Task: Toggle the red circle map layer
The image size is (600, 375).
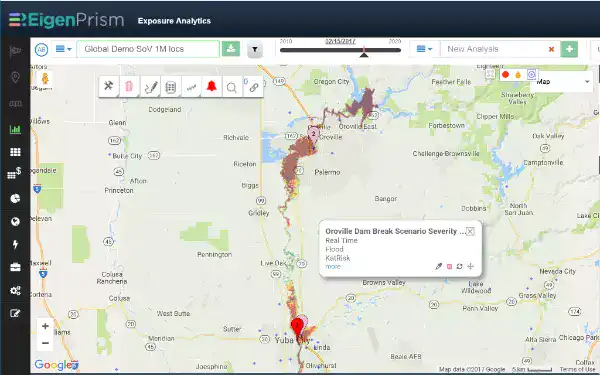Action: click(505, 75)
